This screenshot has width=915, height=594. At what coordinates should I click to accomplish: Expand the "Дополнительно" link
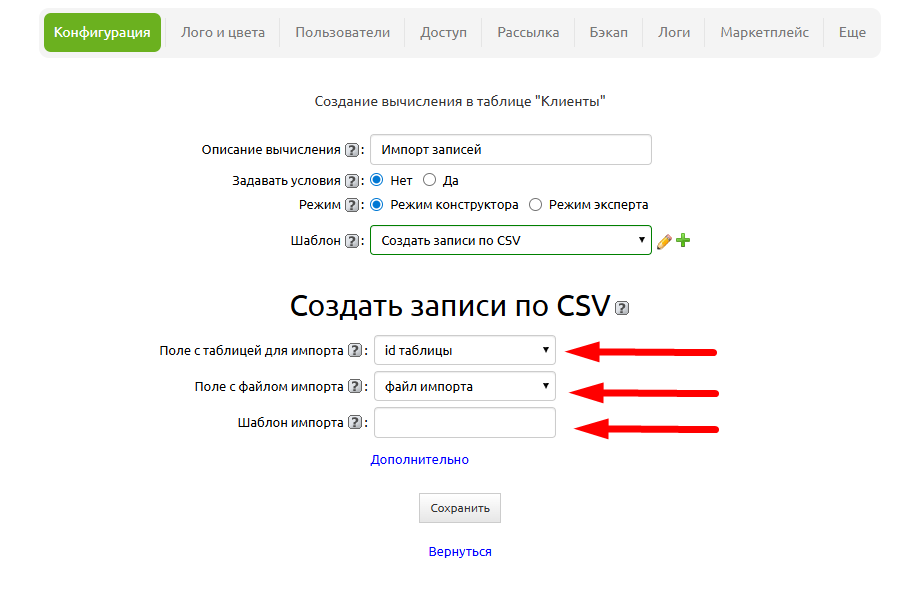419,460
